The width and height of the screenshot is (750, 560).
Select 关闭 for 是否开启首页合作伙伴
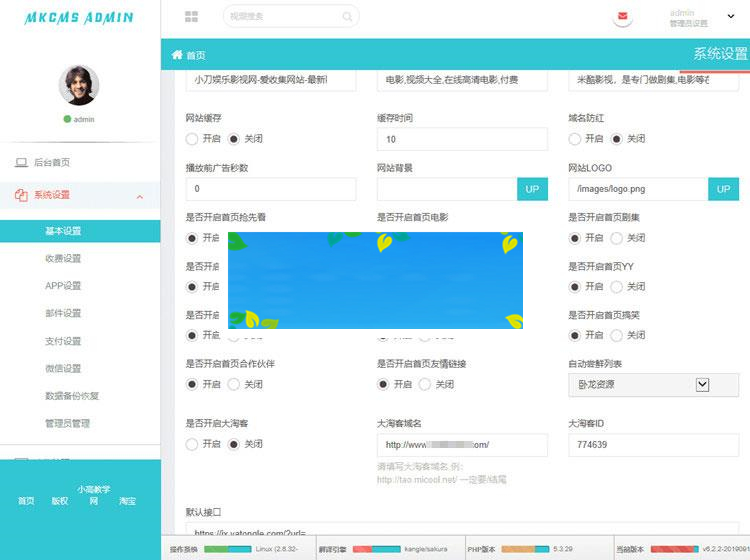coord(235,384)
